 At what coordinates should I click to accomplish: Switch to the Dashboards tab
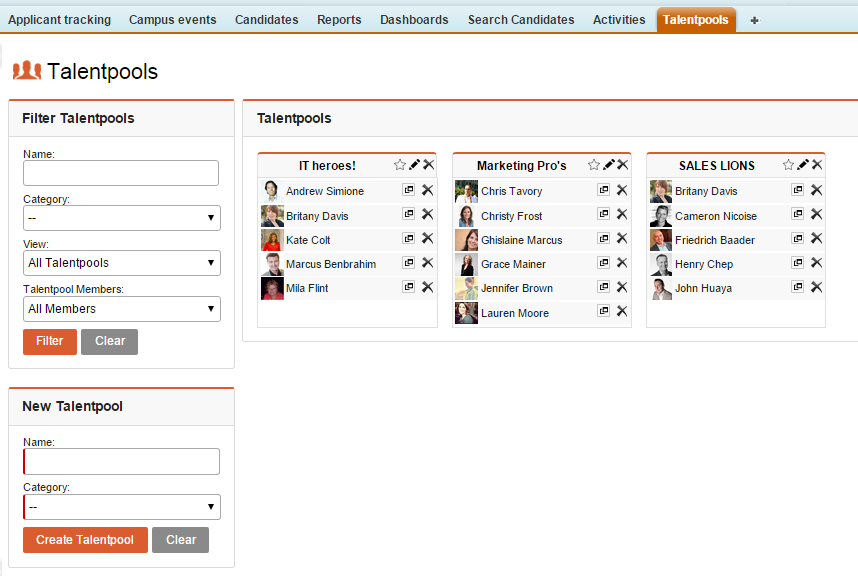pos(414,20)
